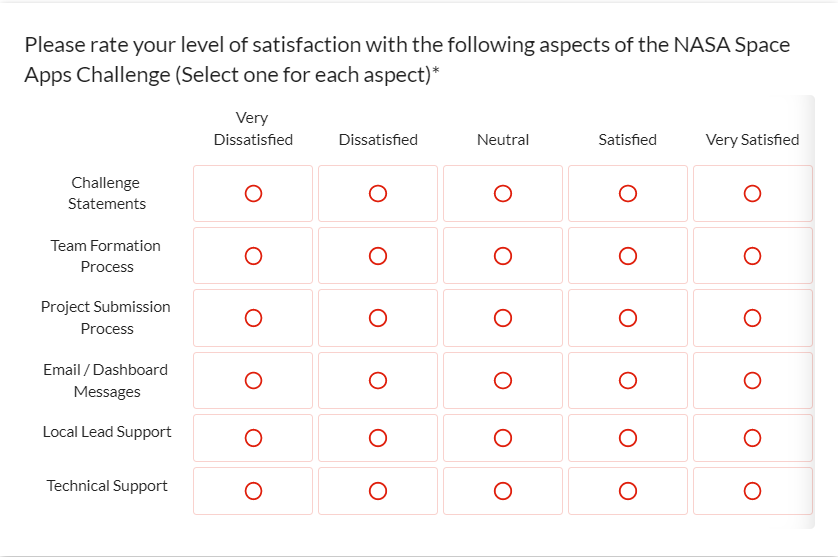The height and width of the screenshot is (557, 838).
Task: Select Very Dissatisfied for Project Submission Process
Action: (253, 318)
